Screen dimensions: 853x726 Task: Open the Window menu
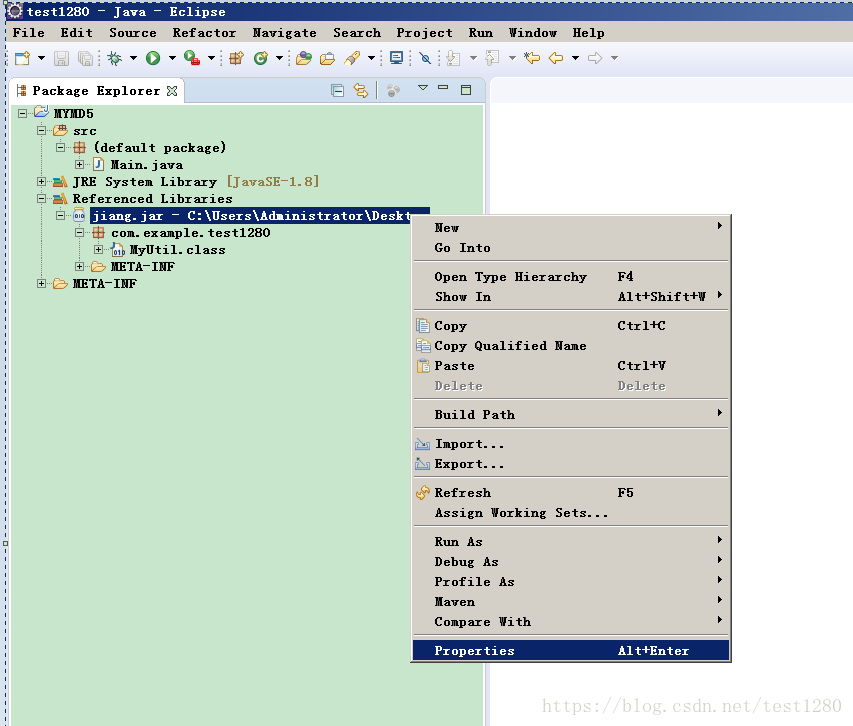point(533,33)
